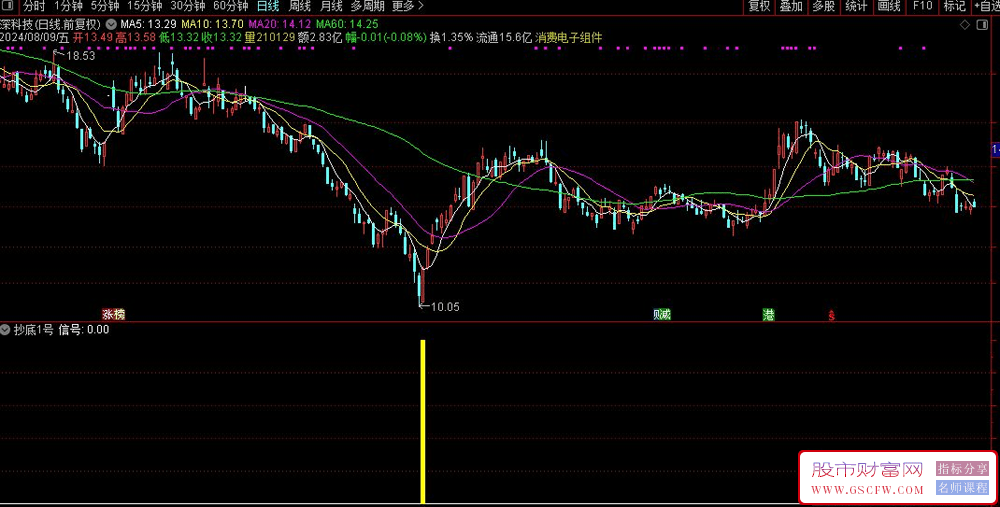
Task: Open the 名师课程 link in banner
Action: pos(962,488)
